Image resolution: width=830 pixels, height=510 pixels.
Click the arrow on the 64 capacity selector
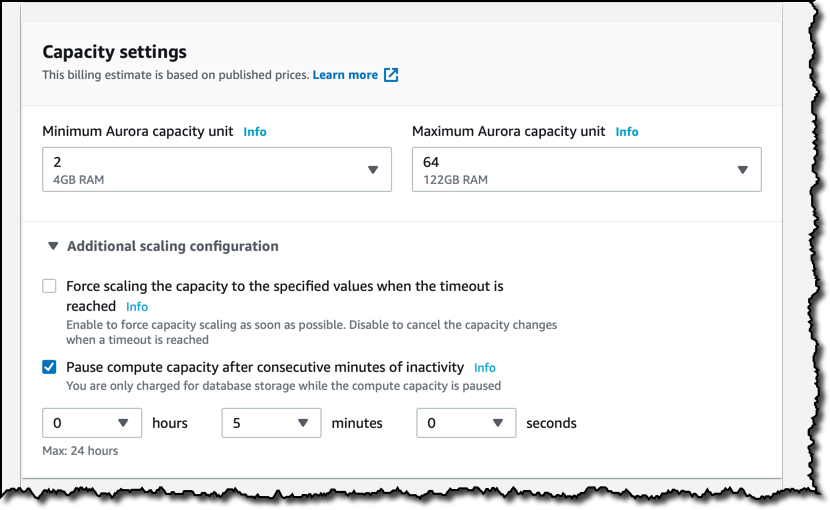(x=743, y=170)
